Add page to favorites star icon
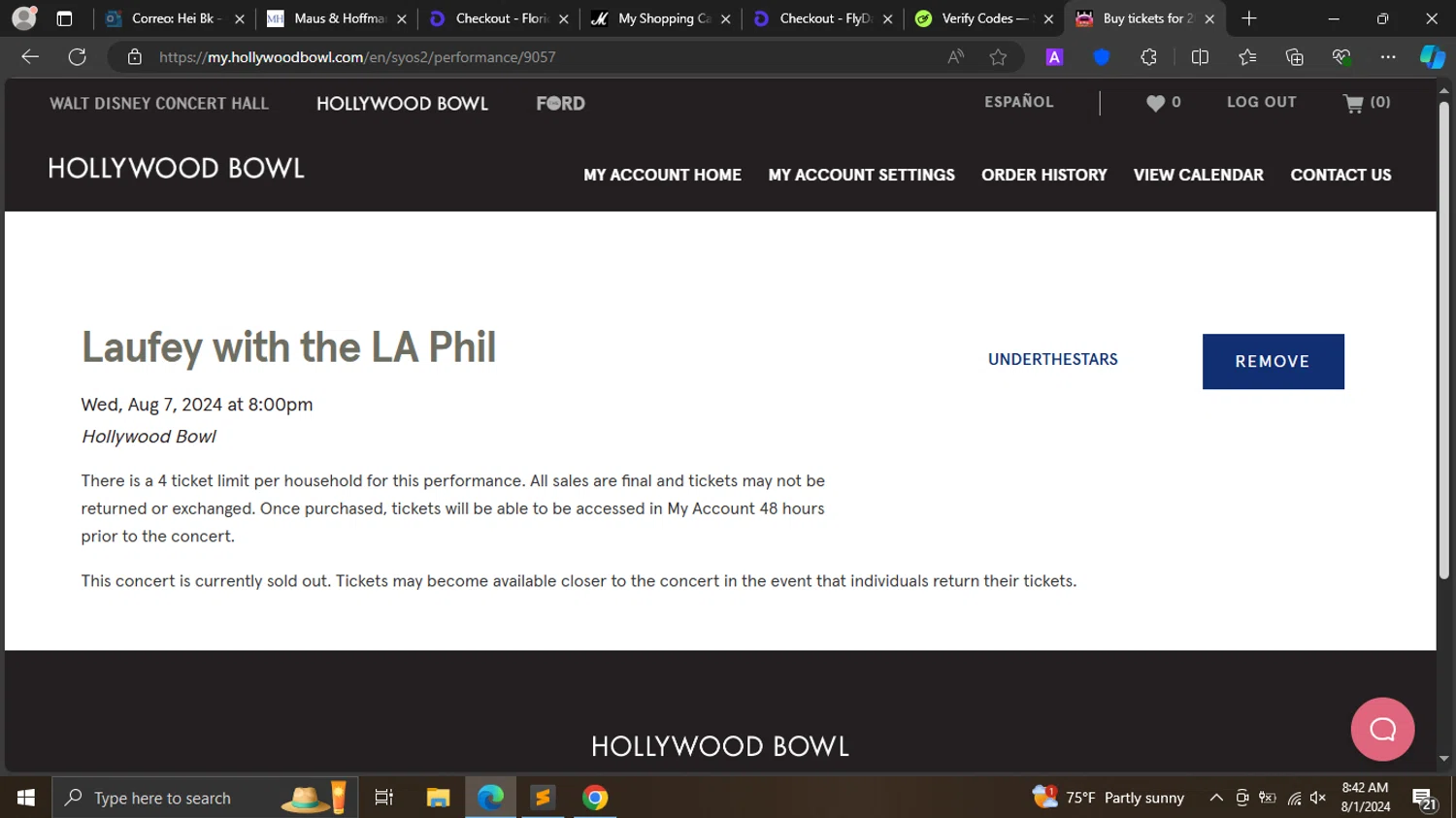1456x818 pixels. pos(998,57)
